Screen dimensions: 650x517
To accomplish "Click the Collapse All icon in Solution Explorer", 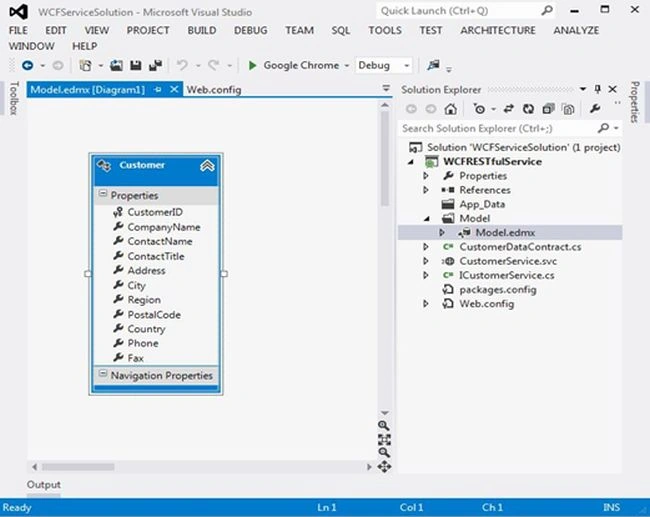I will (x=548, y=109).
